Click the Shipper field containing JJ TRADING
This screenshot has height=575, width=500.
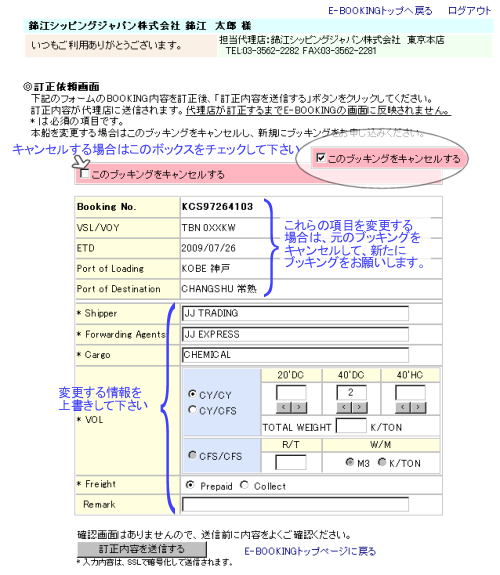295,313
